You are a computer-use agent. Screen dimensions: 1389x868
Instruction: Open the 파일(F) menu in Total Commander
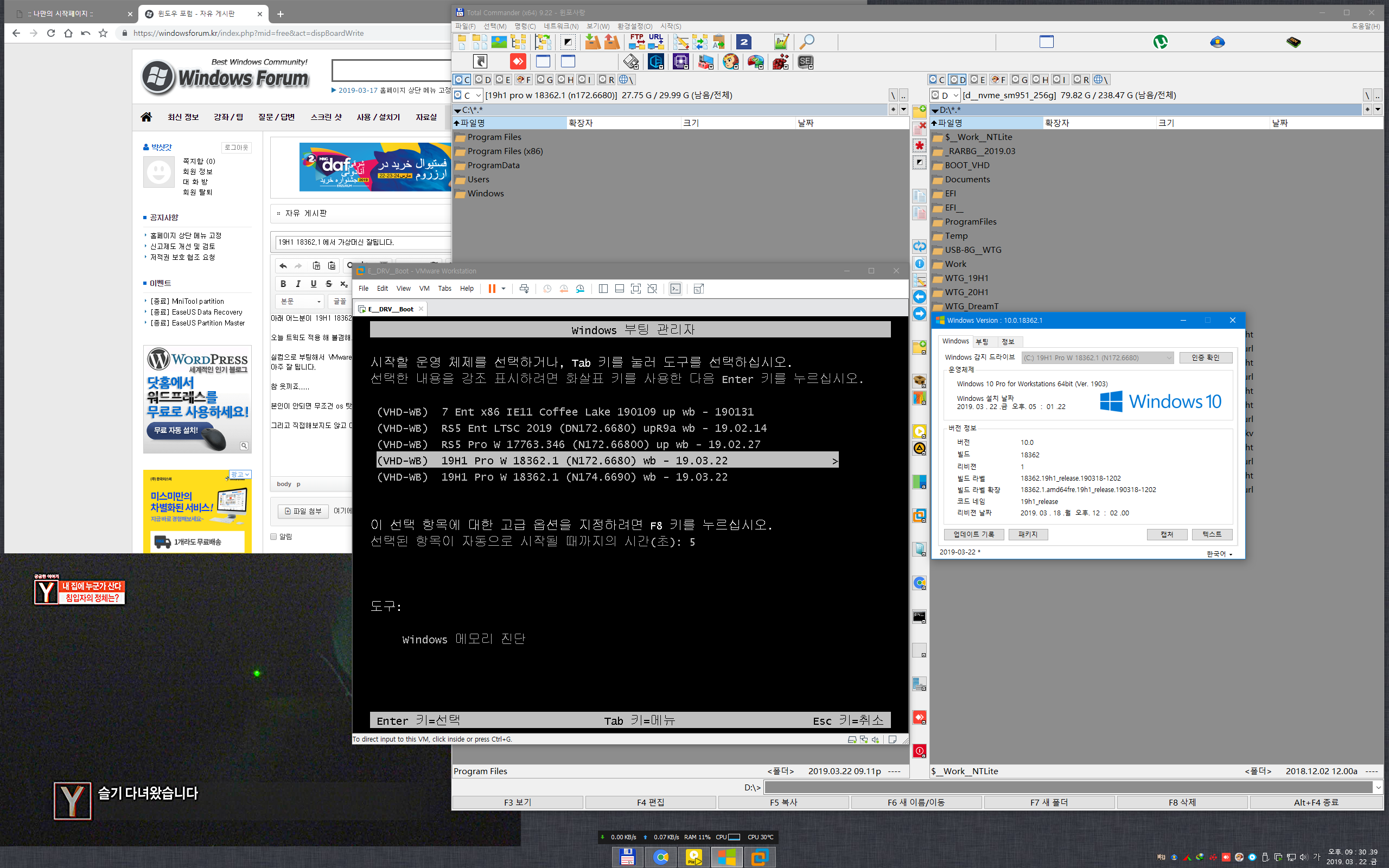click(x=466, y=27)
